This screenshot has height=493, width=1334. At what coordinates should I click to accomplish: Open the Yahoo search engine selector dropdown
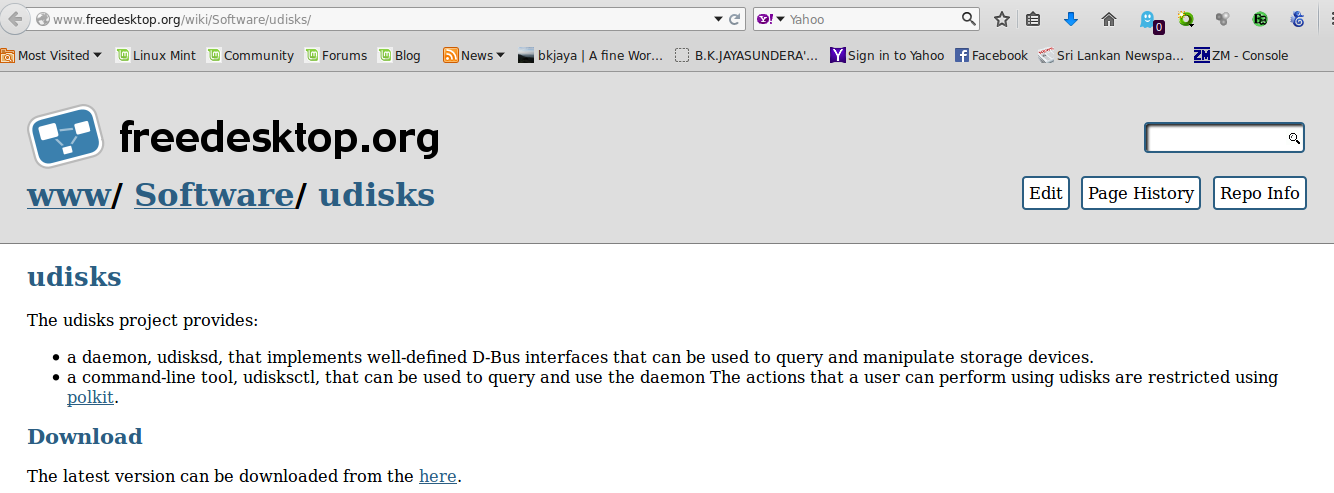coord(770,19)
